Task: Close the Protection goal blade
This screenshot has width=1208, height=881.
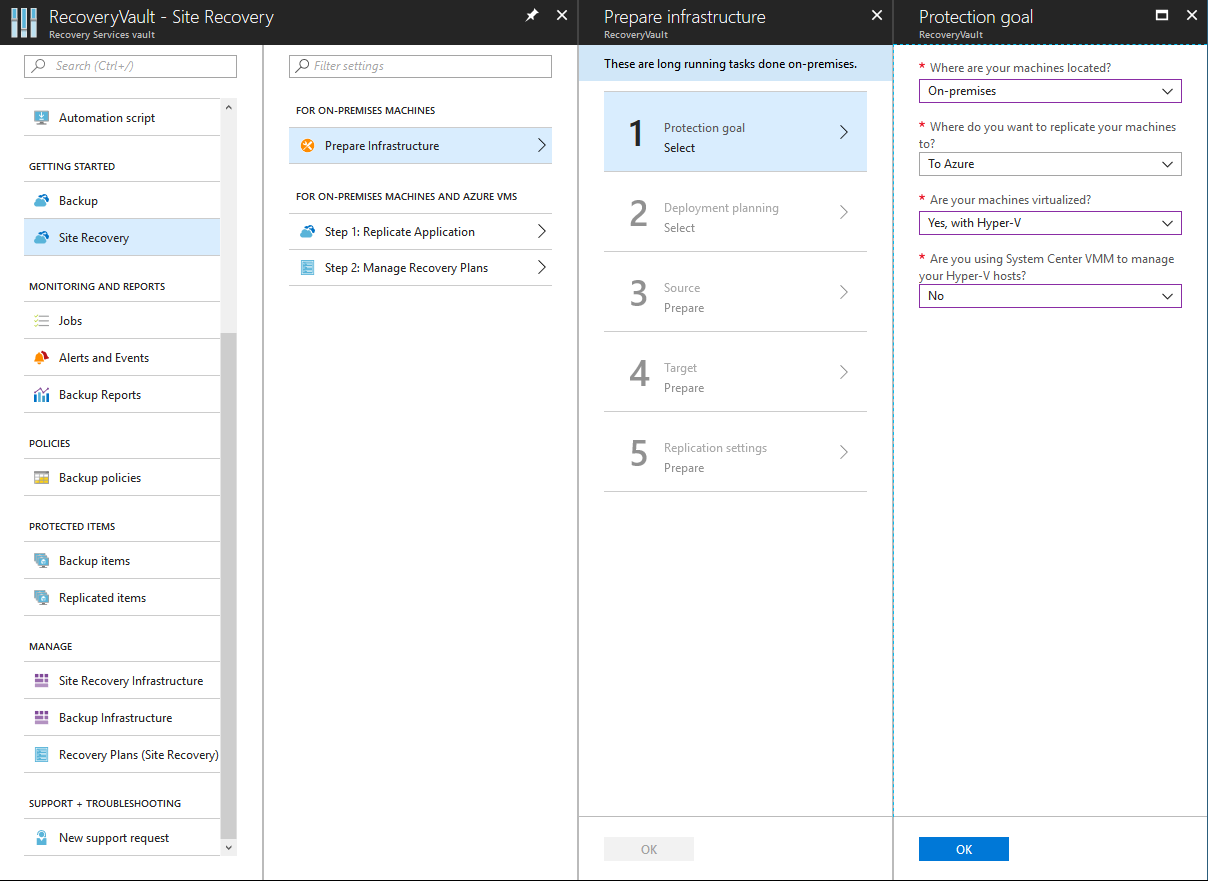Action: coord(1190,15)
